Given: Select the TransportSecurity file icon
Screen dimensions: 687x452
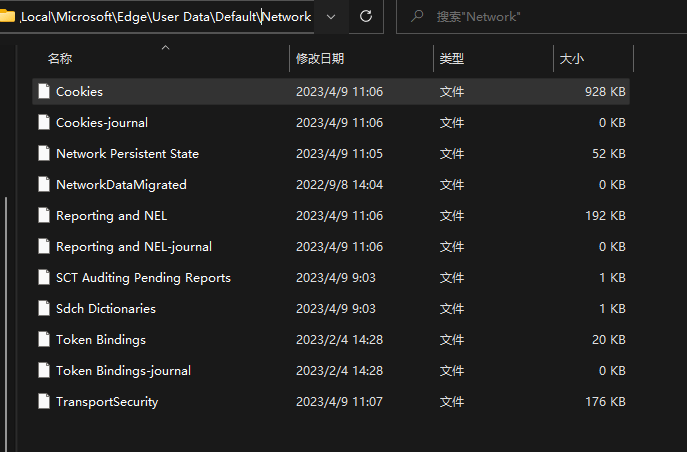Looking at the screenshot, I should (x=44, y=402).
